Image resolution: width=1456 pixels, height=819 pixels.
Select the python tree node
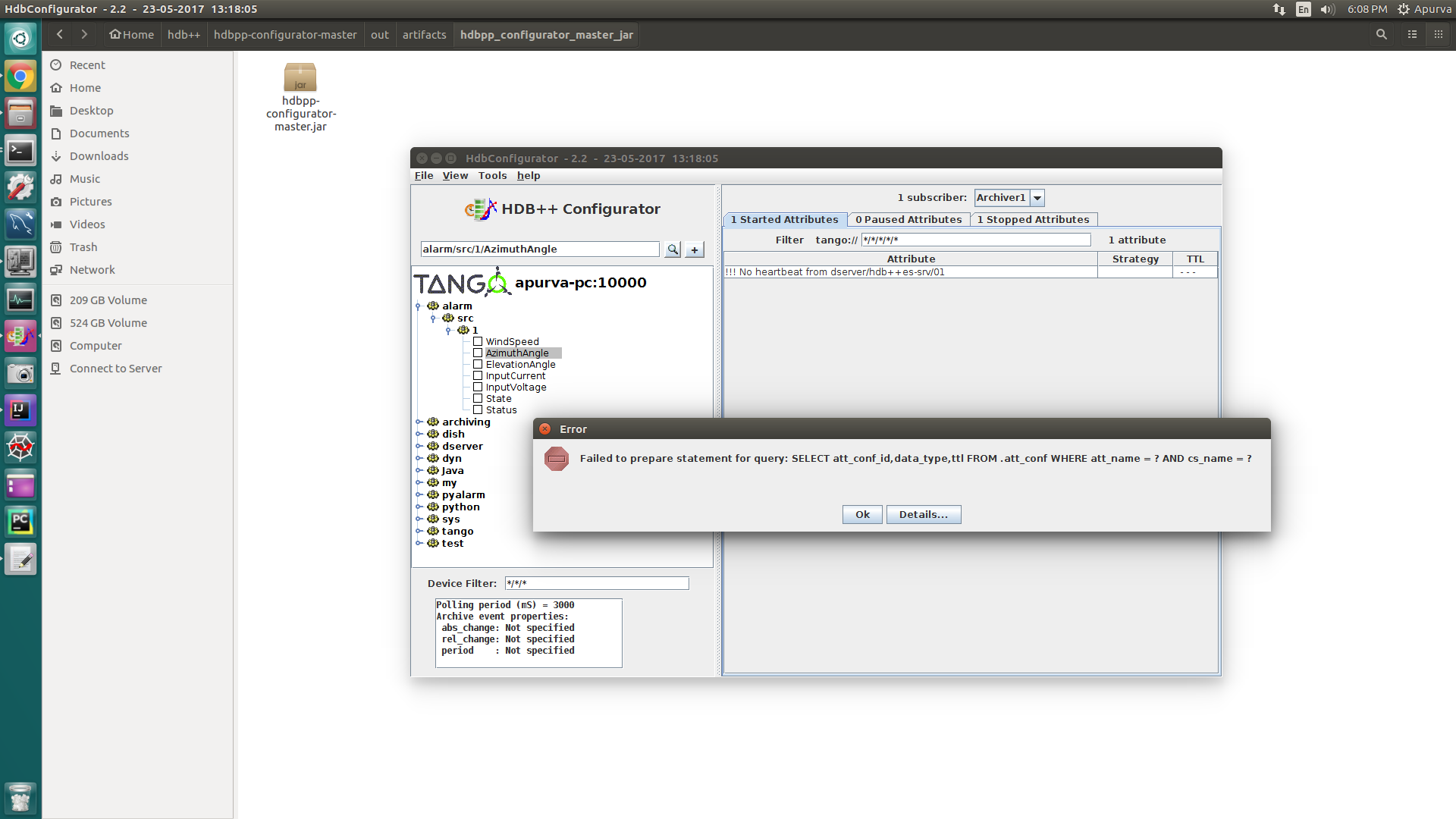coord(460,507)
